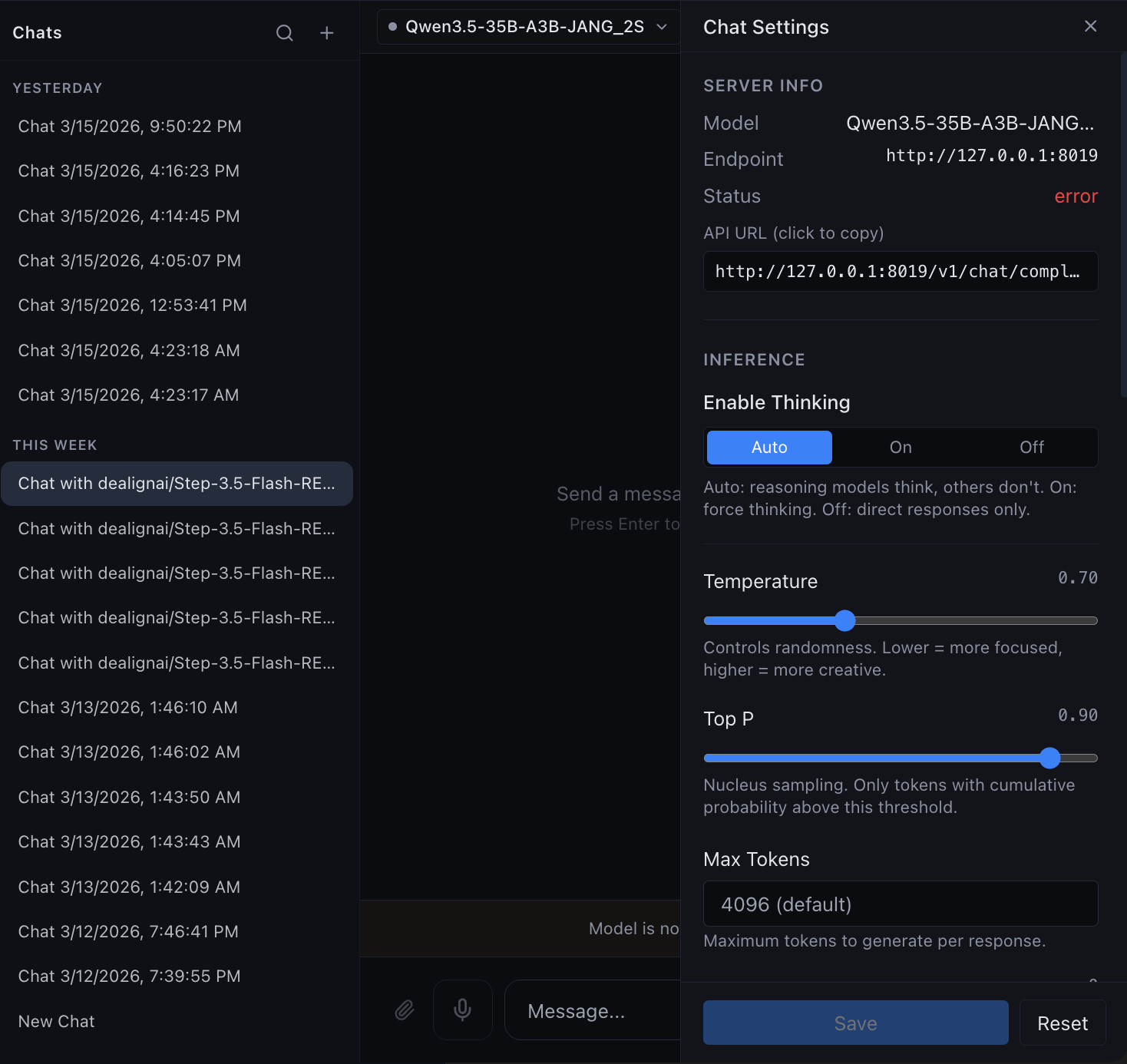
Task: Click the Top P value 0.90
Action: (x=1078, y=715)
